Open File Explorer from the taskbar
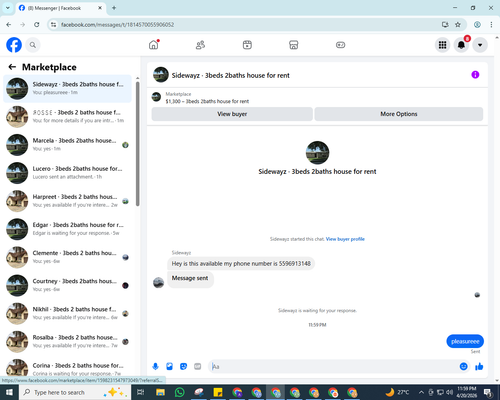500x400 pixels. 160,392
